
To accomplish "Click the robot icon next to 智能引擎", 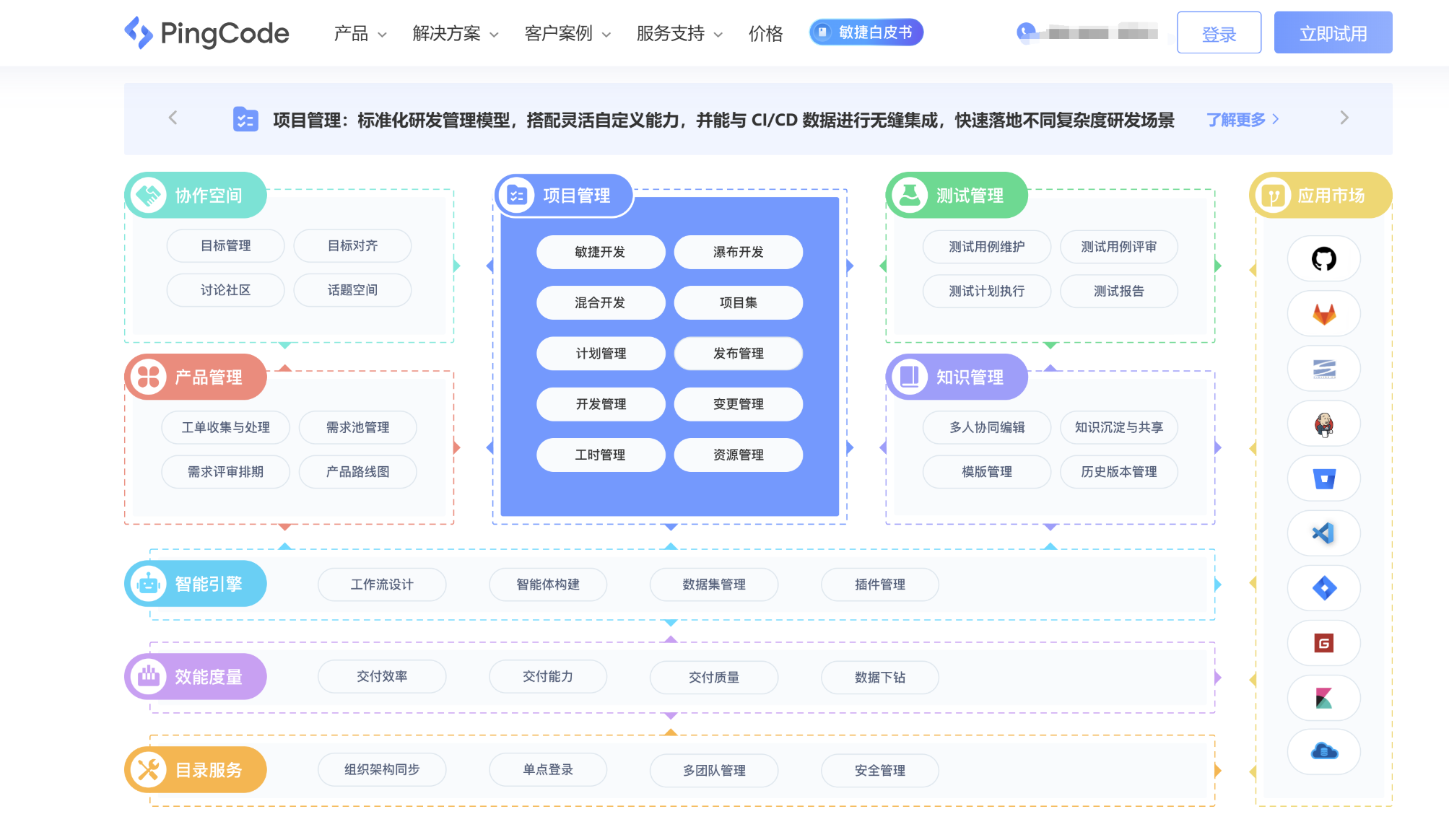I will point(149,583).
